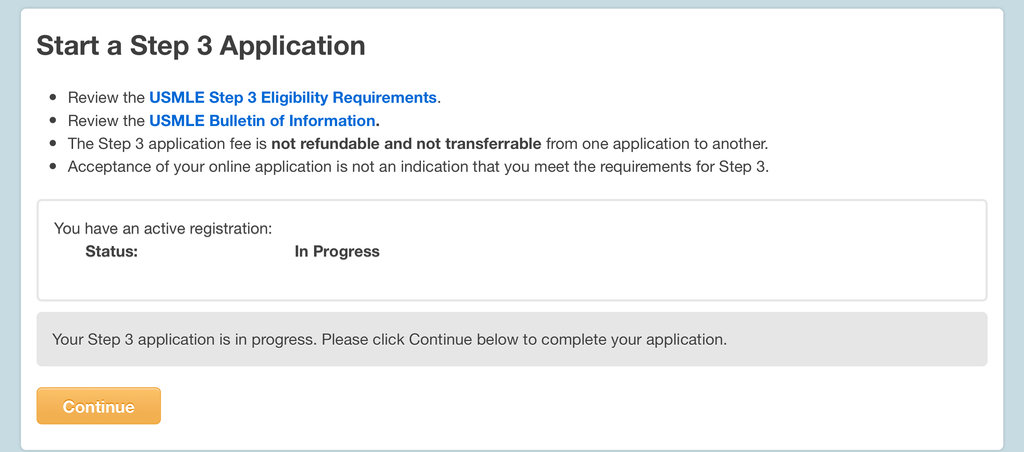The width and height of the screenshot is (1024, 452).
Task: Click the bullet before the Eligibility Requirements line
Action: tap(52, 98)
